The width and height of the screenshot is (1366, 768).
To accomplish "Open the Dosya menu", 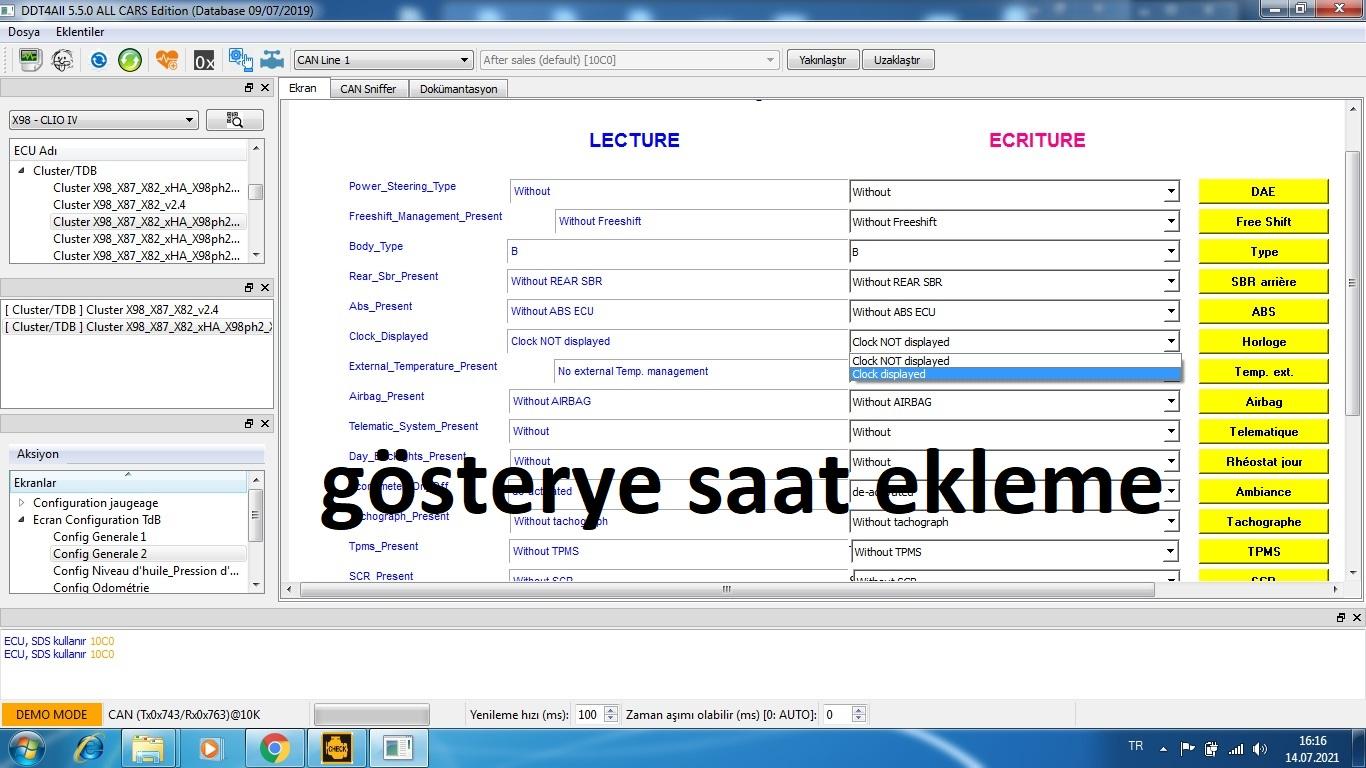I will click(x=24, y=32).
